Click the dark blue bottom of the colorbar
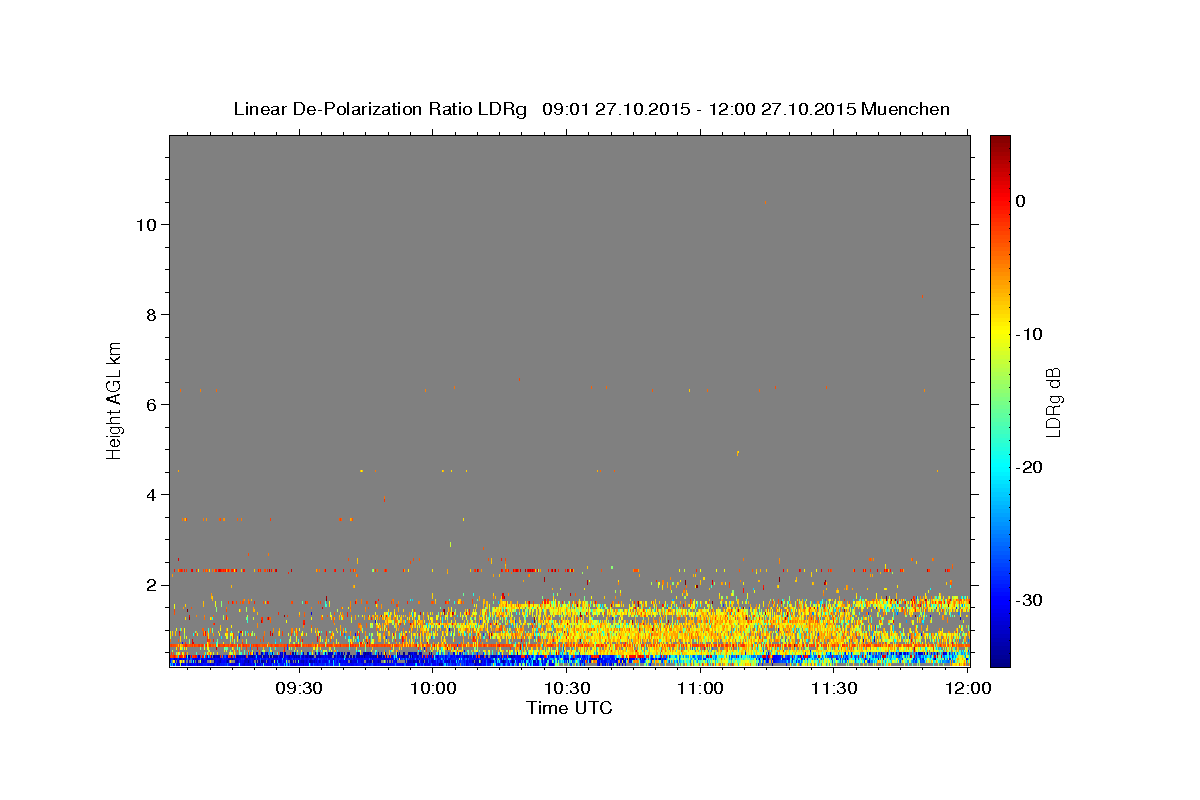1200x800 pixels. [x=1000, y=655]
